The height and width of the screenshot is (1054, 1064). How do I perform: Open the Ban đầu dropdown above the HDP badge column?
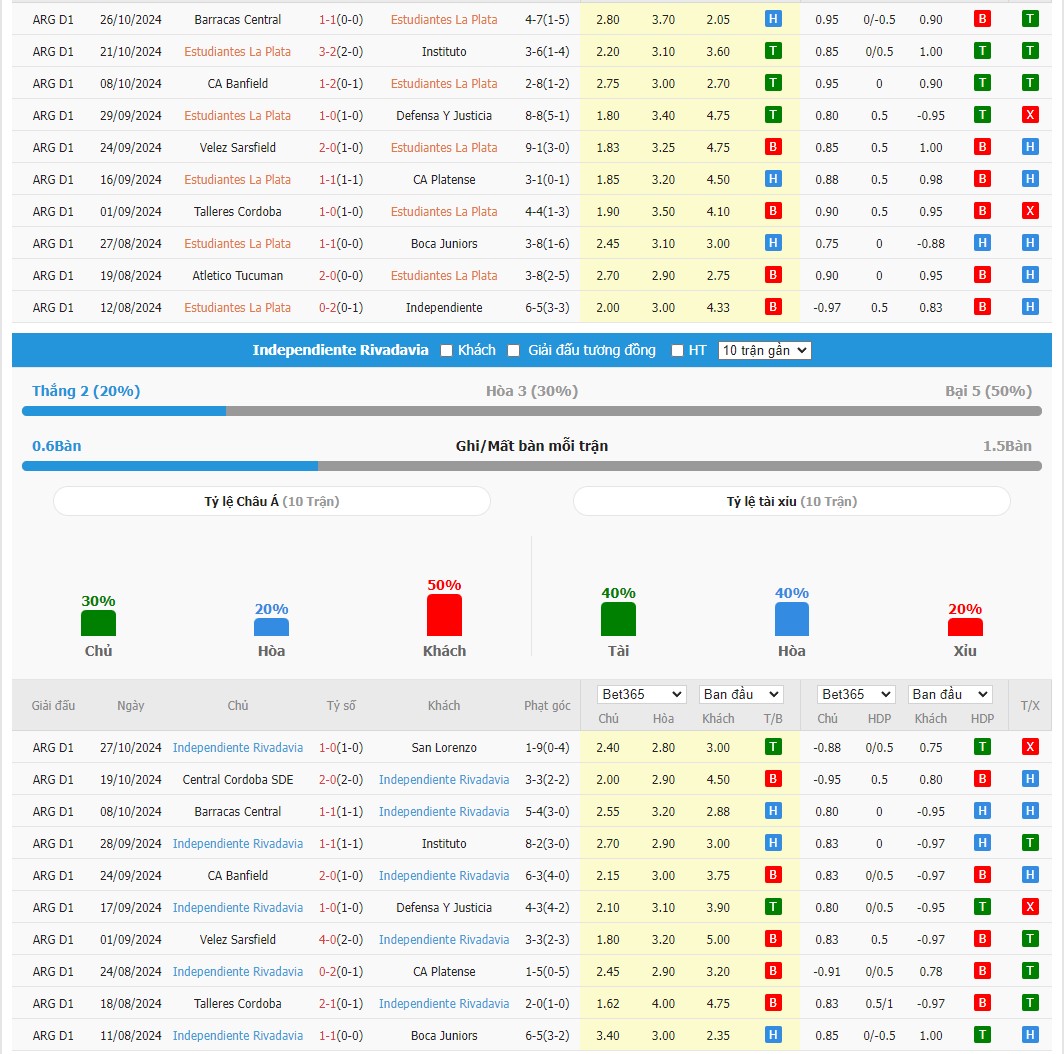click(x=950, y=694)
